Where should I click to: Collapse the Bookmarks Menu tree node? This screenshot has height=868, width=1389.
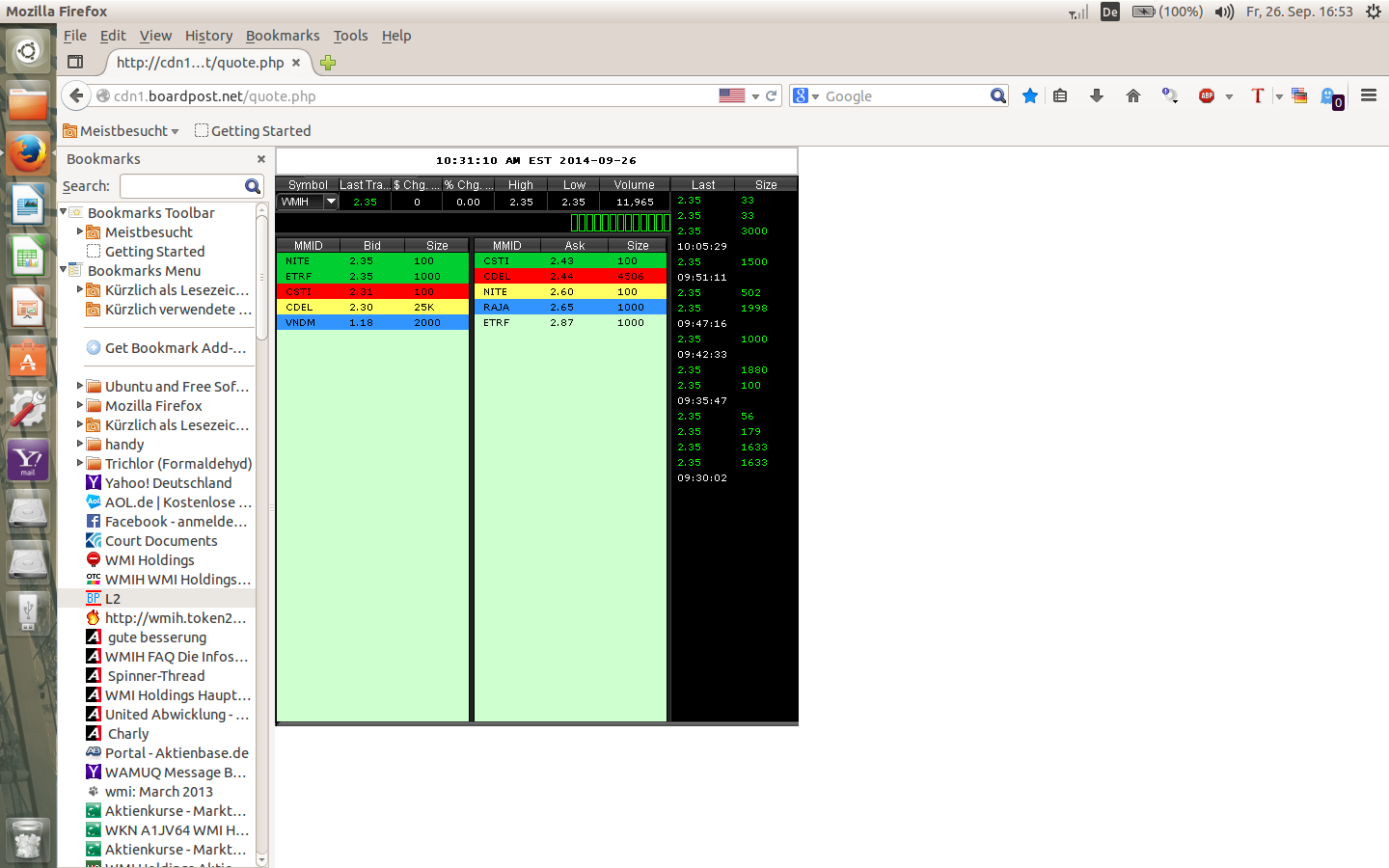click(64, 270)
